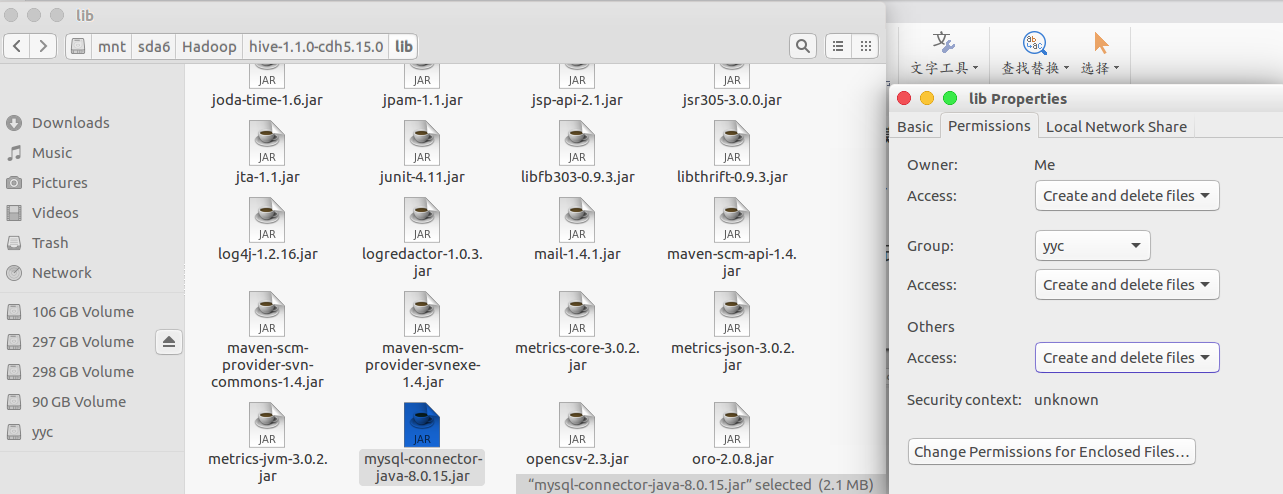Click Change Permissions for Enclosed Files button
Viewport: 1283px width, 494px height.
1052,452
